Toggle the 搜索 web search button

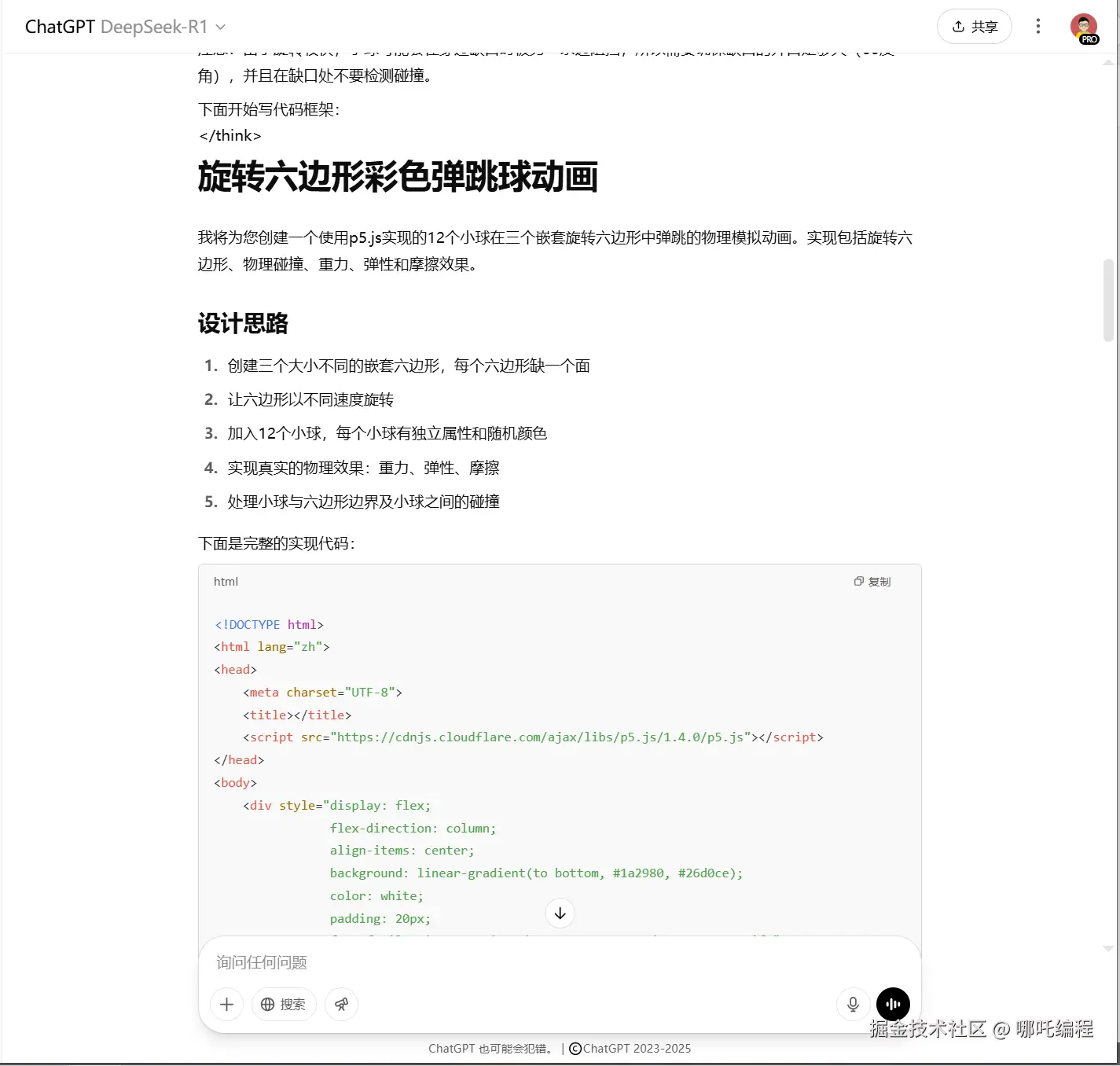(284, 1004)
